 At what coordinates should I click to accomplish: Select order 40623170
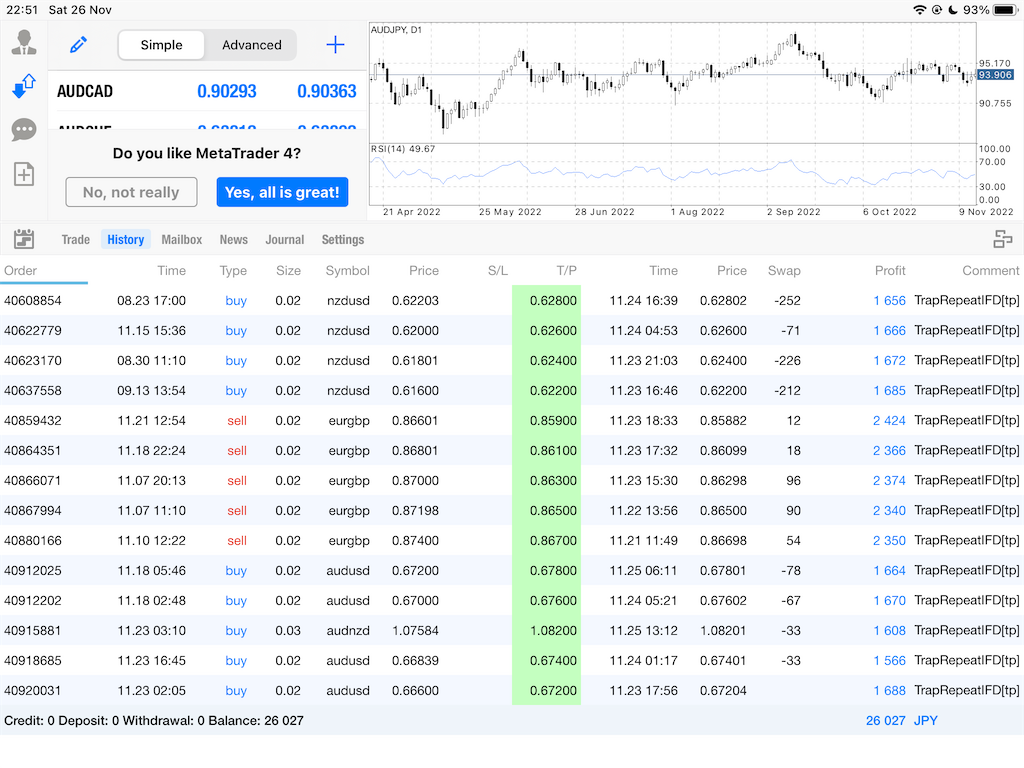coord(512,360)
